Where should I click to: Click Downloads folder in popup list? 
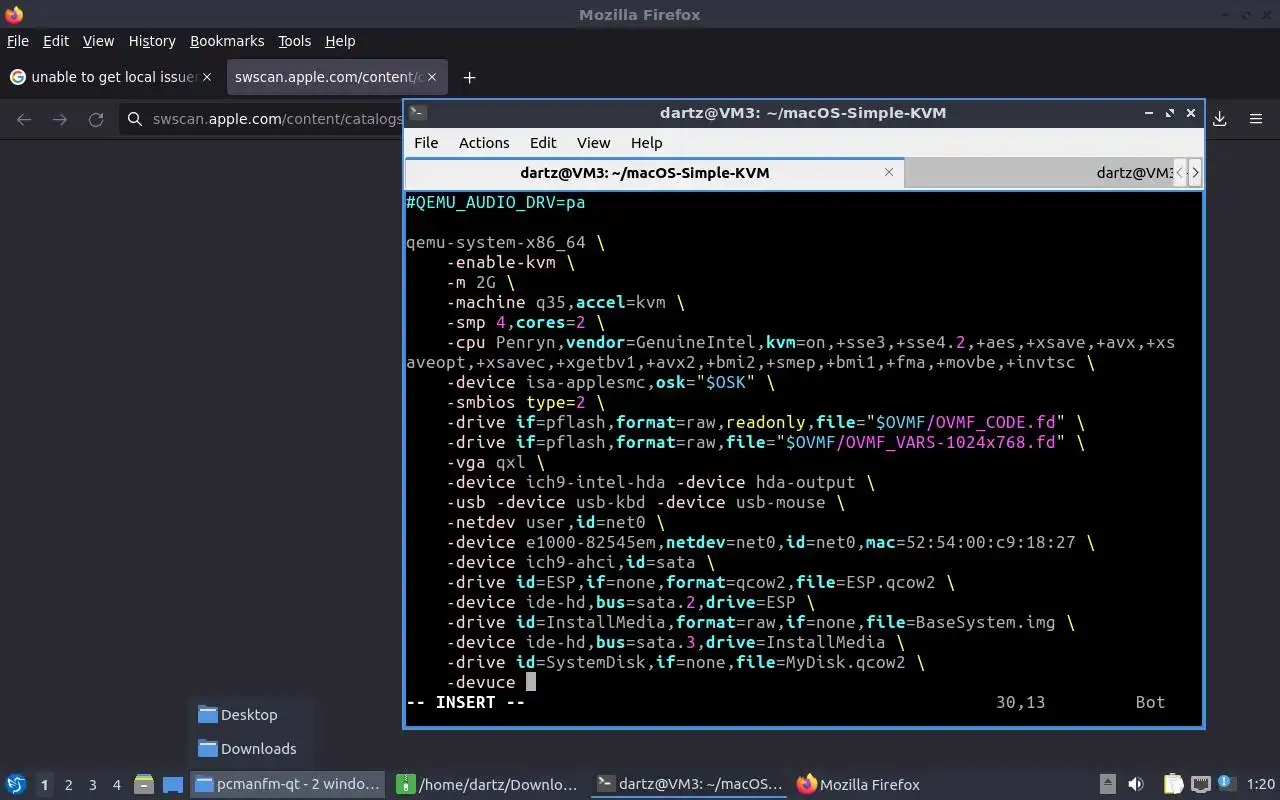click(247, 749)
